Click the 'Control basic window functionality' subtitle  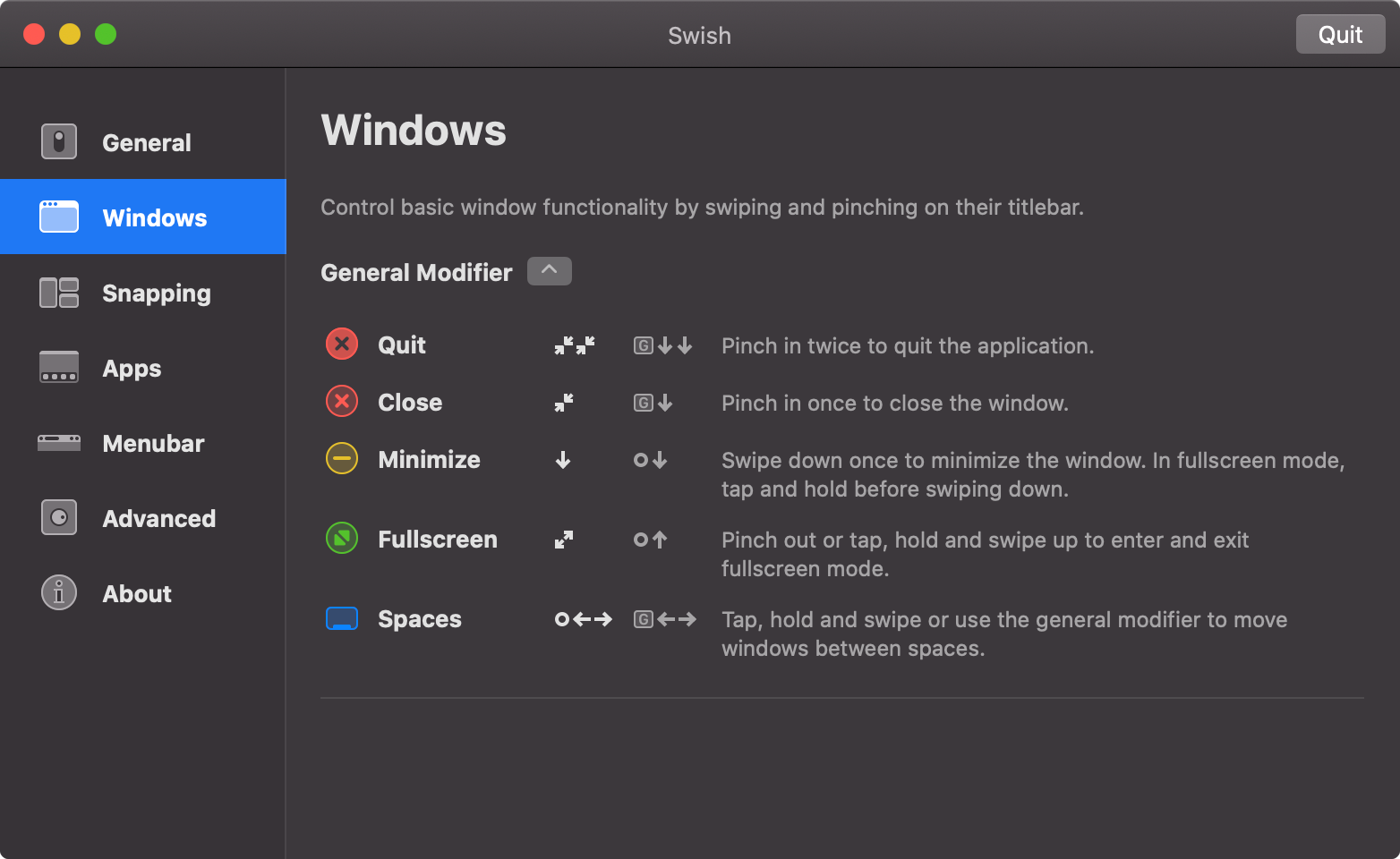click(702, 208)
